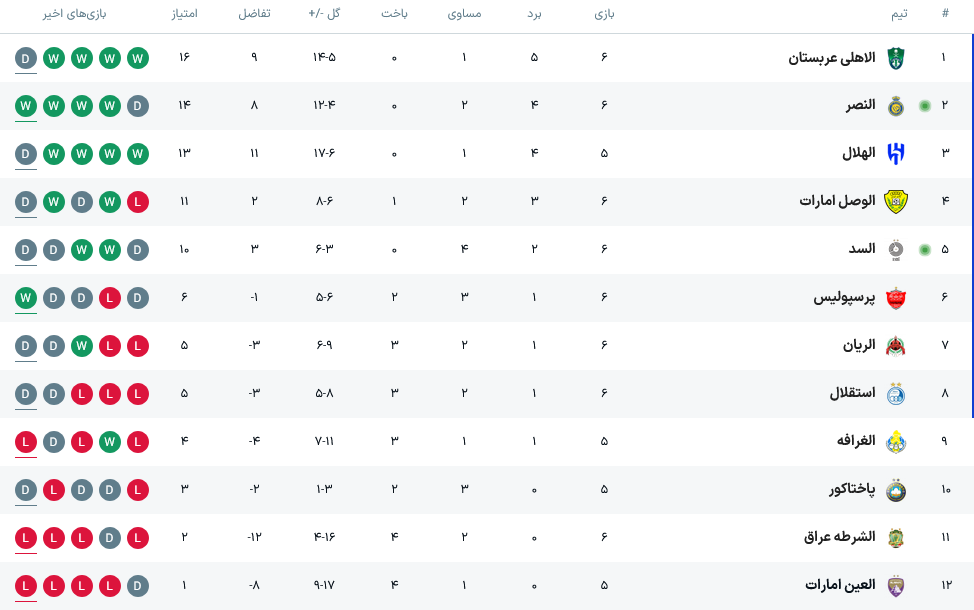The width and height of the screenshot is (974, 610).
Task: Click the تفاضل column header
Action: pyautogui.click(x=254, y=14)
